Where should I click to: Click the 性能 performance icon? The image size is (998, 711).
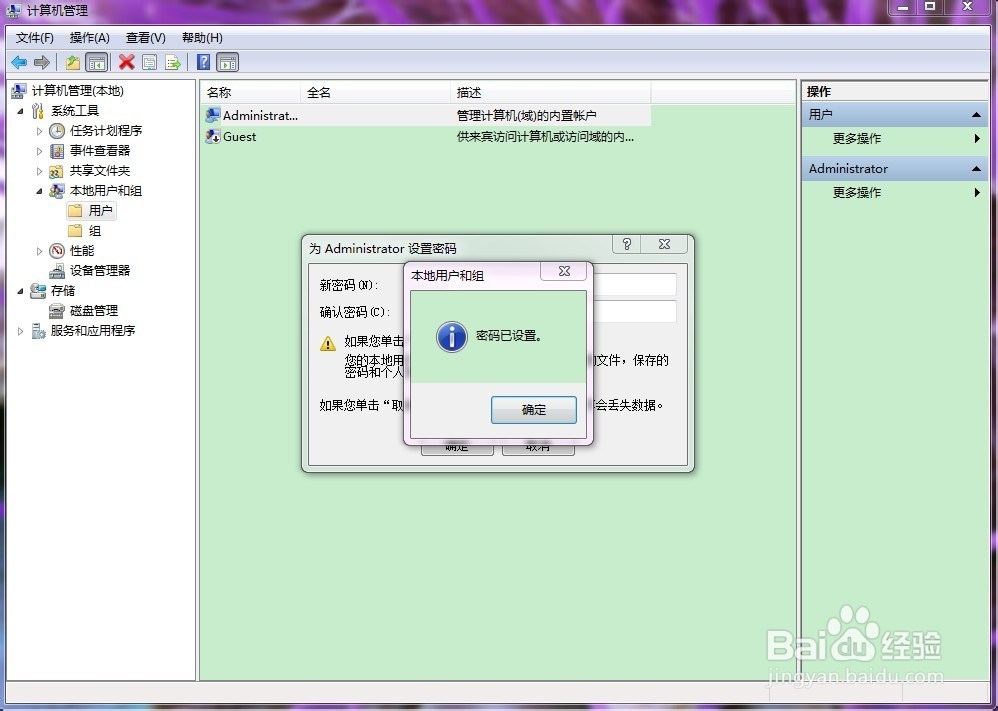pyautogui.click(x=57, y=251)
